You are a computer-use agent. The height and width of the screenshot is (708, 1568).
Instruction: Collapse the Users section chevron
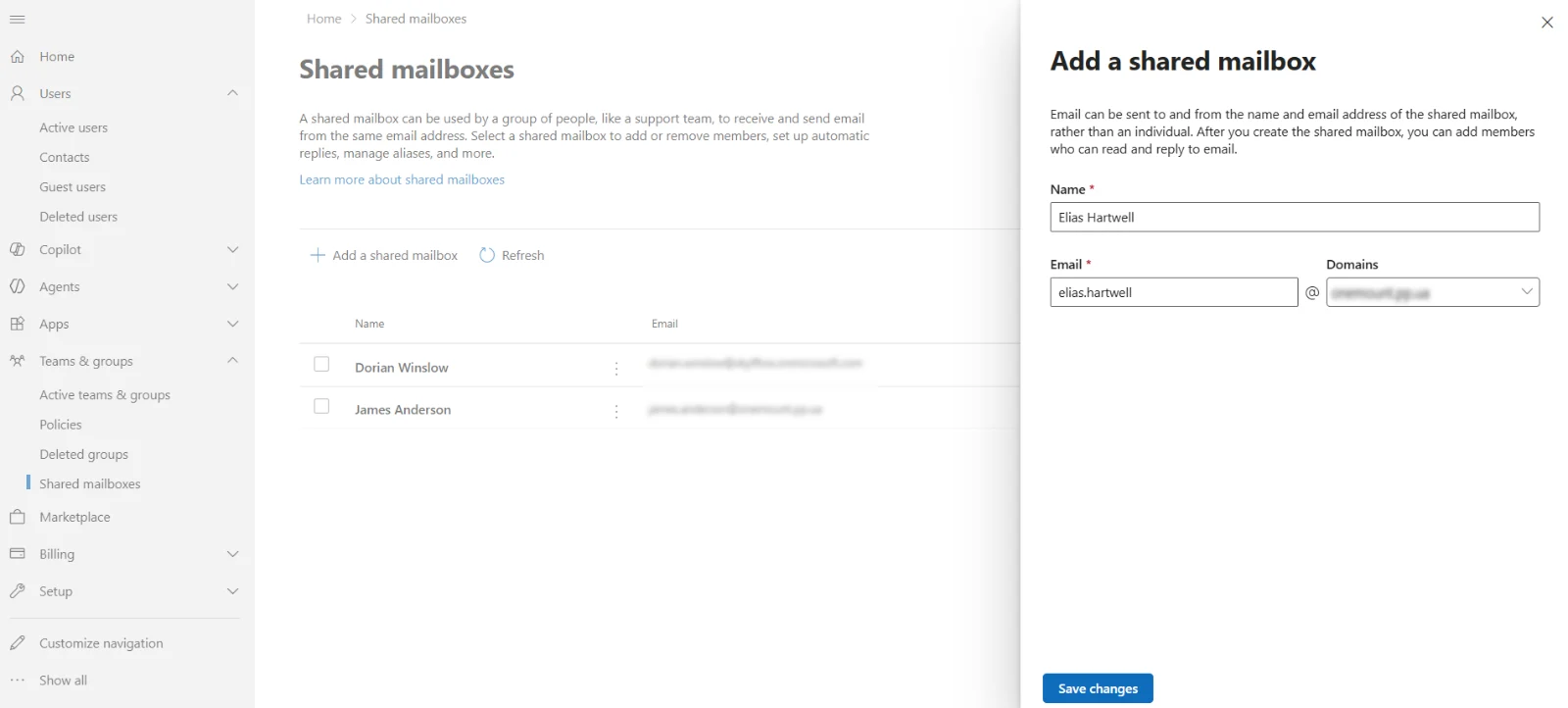tap(232, 93)
